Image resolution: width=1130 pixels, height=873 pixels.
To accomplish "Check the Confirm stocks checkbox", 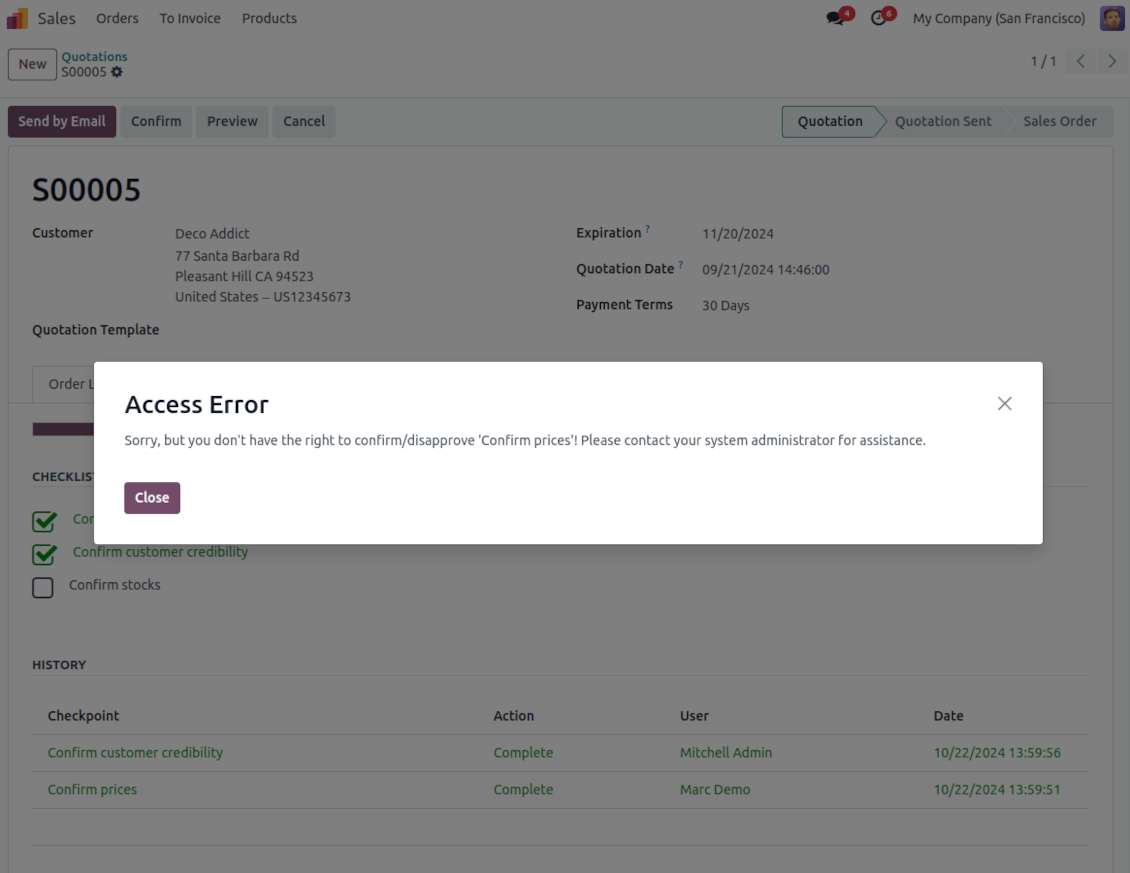I will point(43,587).
